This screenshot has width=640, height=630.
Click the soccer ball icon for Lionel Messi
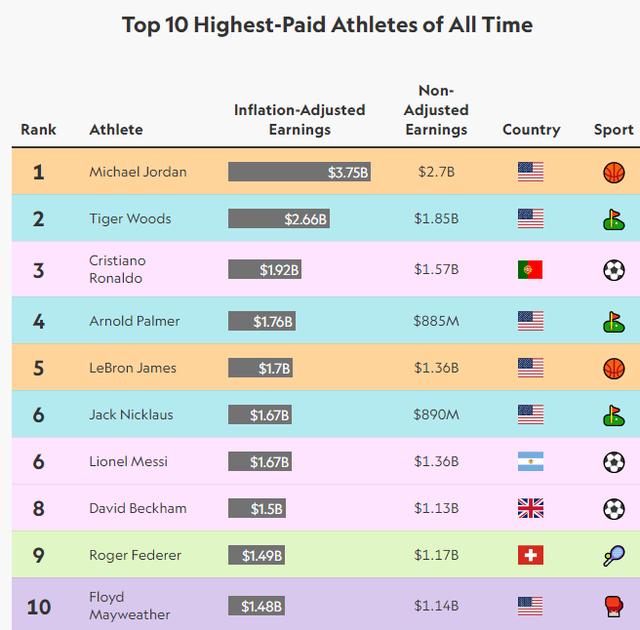click(x=613, y=462)
